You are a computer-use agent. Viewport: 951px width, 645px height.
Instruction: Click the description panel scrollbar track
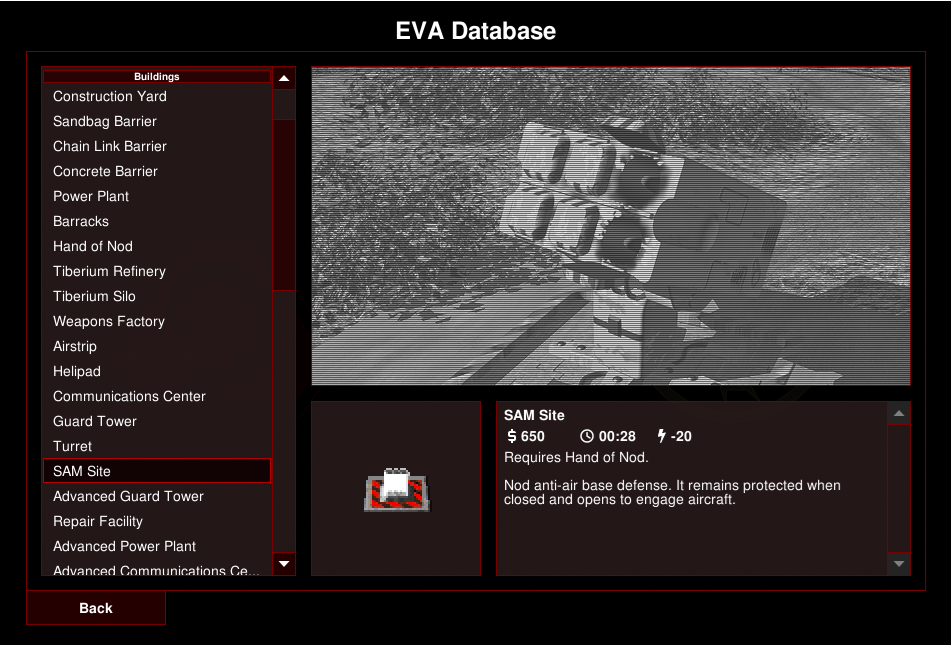pos(899,488)
